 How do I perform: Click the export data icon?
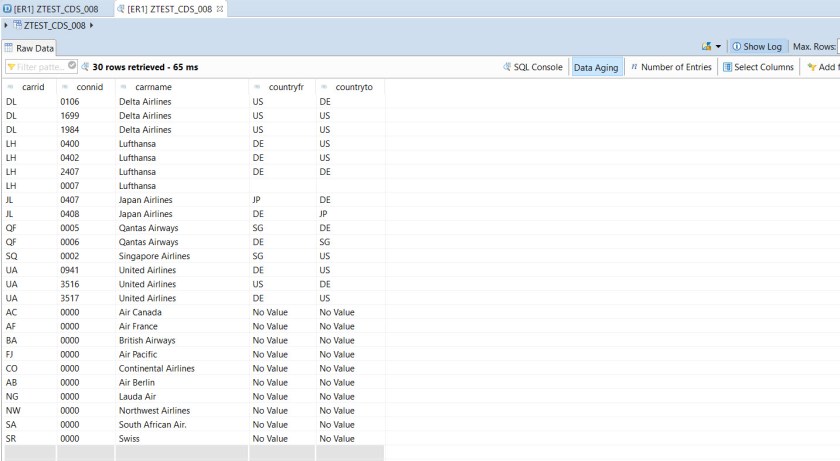coord(707,47)
